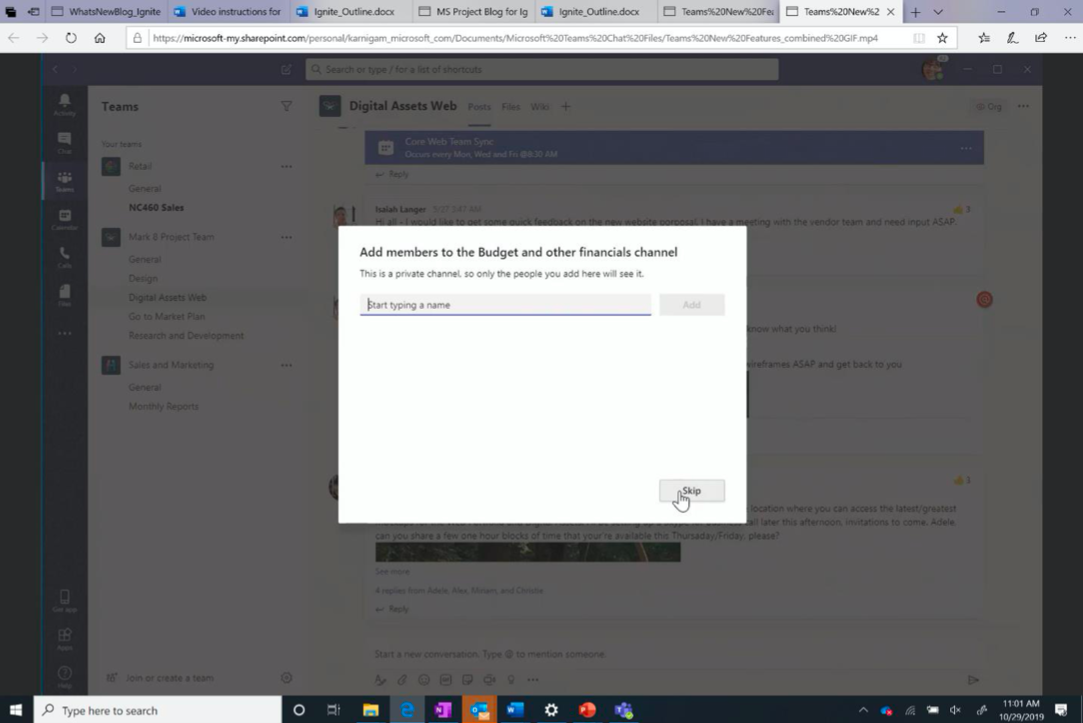Viewport: 1083px width, 723px height.
Task: Open the Activity bell in Teams sidebar
Action: coord(64,104)
